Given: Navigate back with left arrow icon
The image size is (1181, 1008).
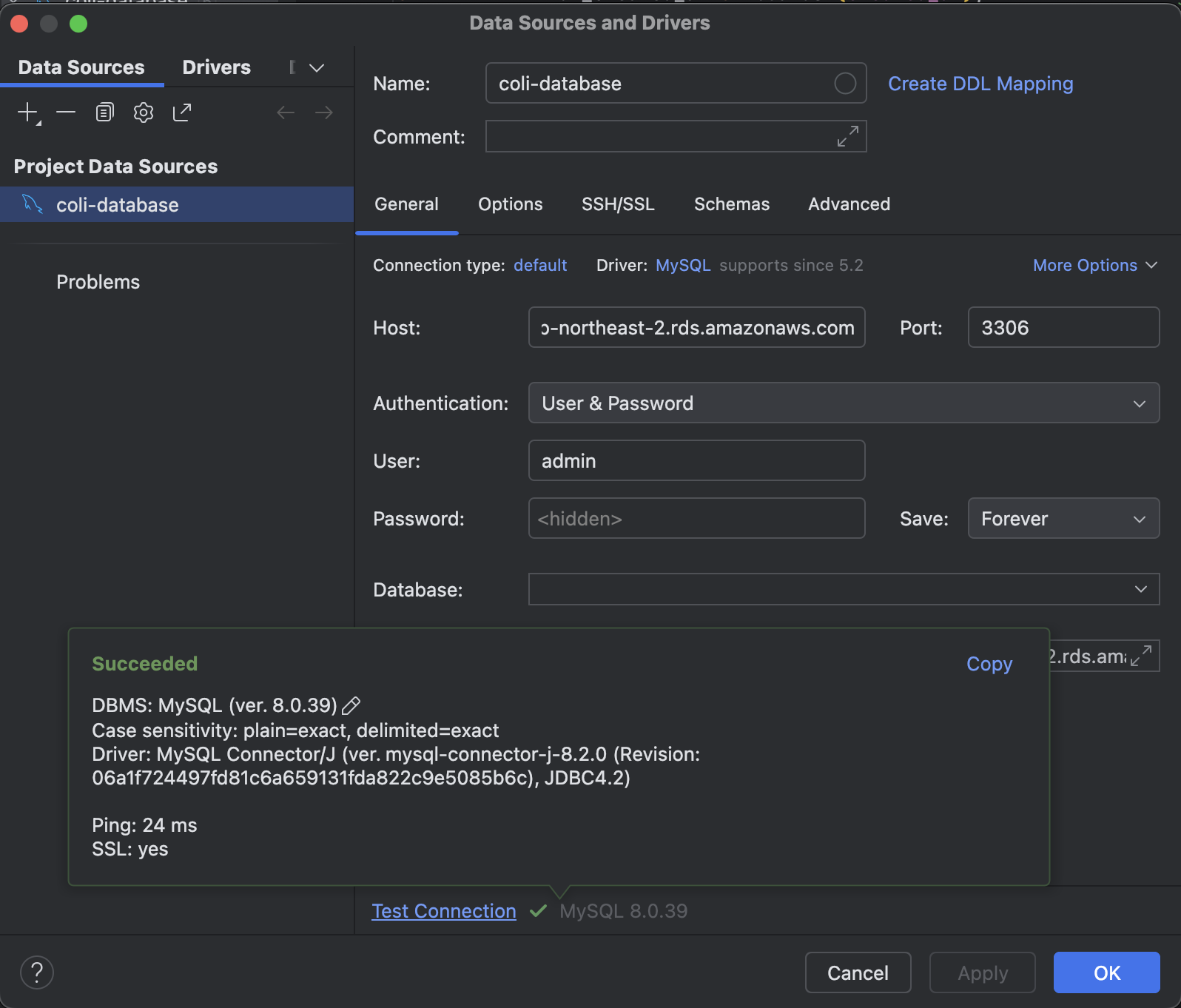Looking at the screenshot, I should point(286,112).
